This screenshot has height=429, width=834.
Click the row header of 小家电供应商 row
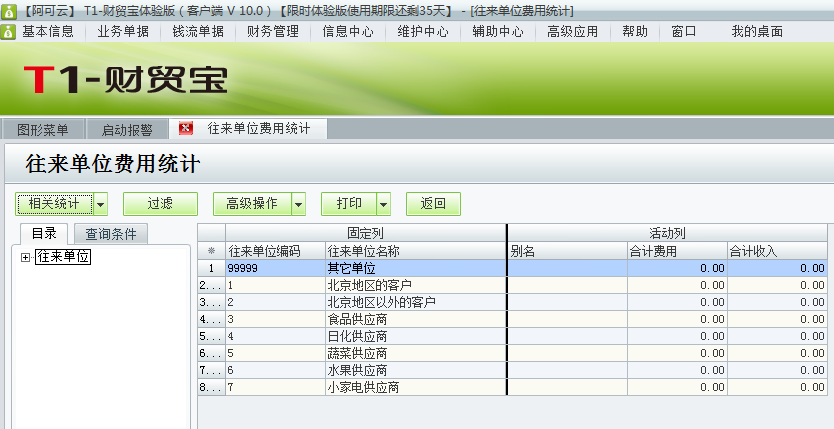211,388
